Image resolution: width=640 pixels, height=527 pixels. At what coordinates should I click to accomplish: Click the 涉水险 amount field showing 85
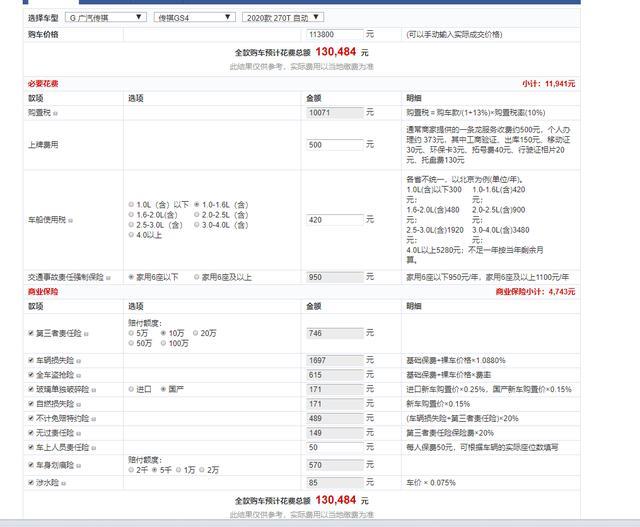click(x=335, y=483)
